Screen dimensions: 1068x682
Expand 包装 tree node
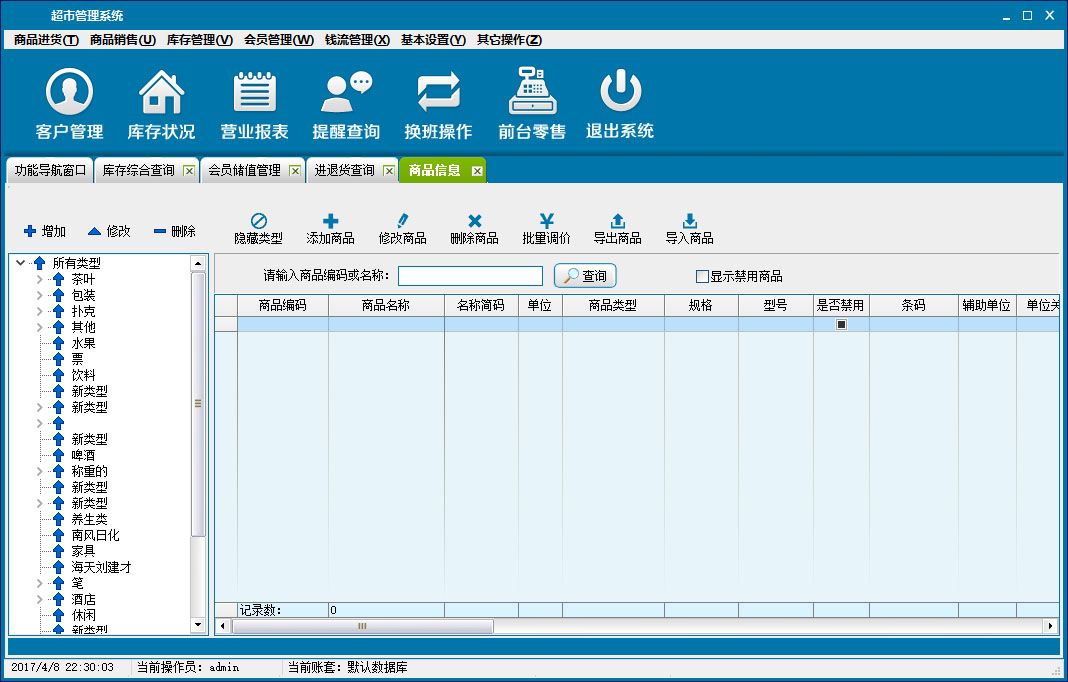click(x=40, y=295)
